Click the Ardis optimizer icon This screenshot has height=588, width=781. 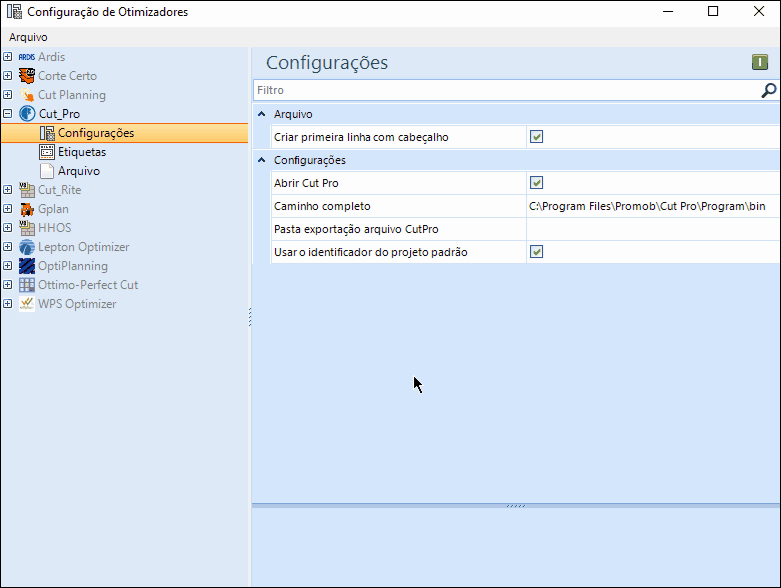pos(27,57)
